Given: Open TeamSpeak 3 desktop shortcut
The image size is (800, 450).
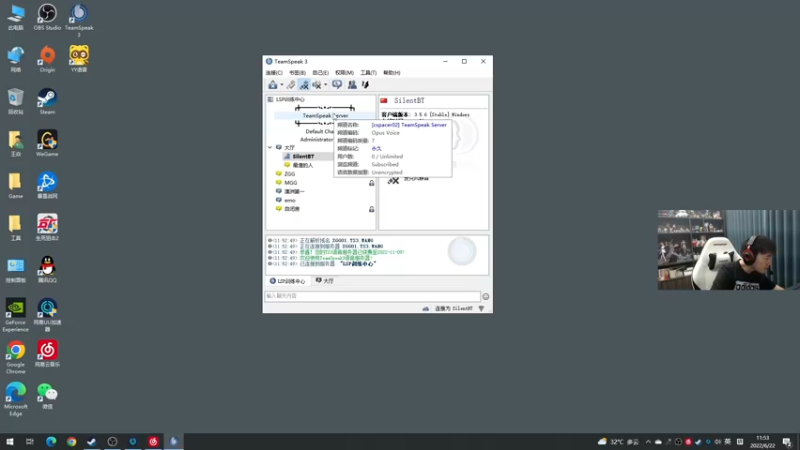Looking at the screenshot, I should tap(79, 20).
